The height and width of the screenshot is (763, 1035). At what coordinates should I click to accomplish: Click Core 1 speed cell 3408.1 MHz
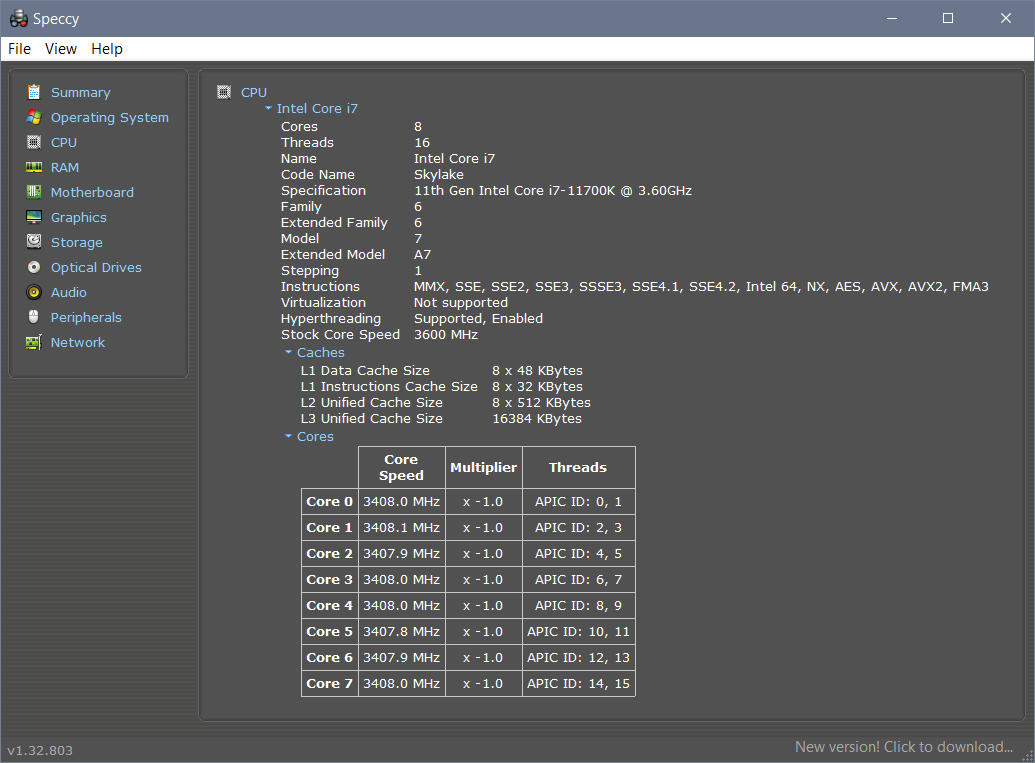point(401,527)
